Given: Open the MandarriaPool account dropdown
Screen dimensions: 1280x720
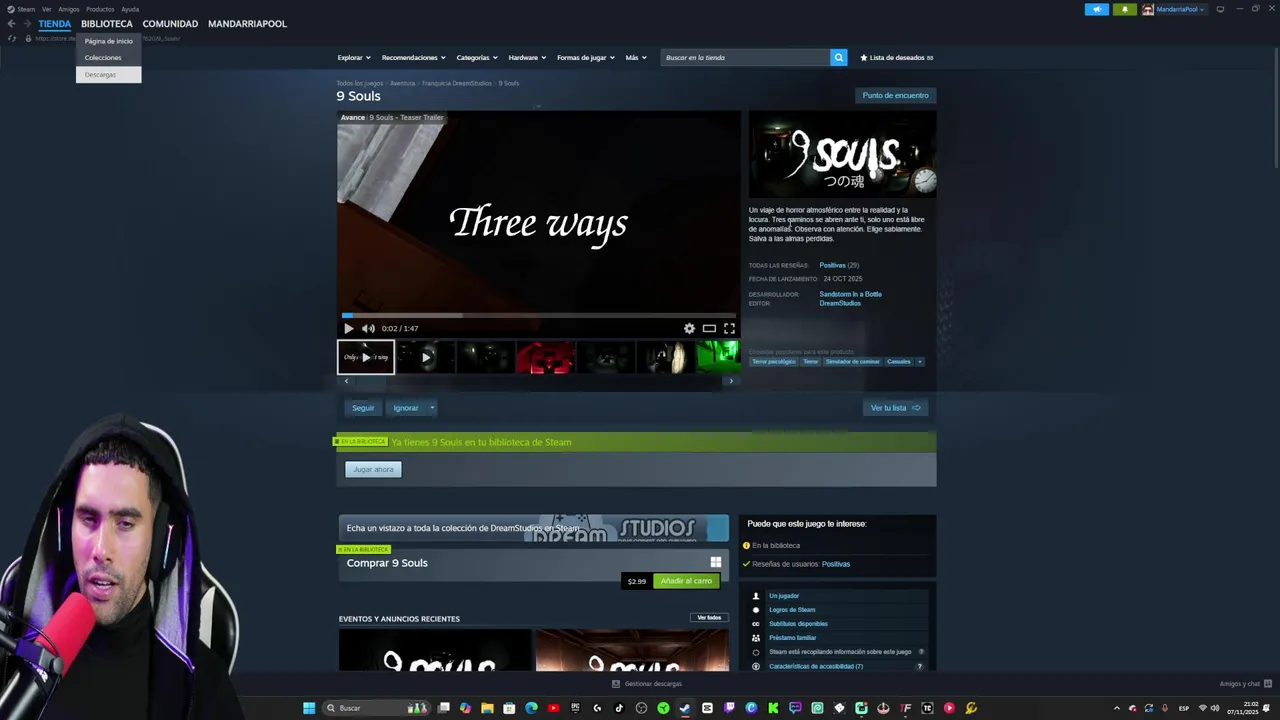Looking at the screenshot, I should (x=1175, y=9).
